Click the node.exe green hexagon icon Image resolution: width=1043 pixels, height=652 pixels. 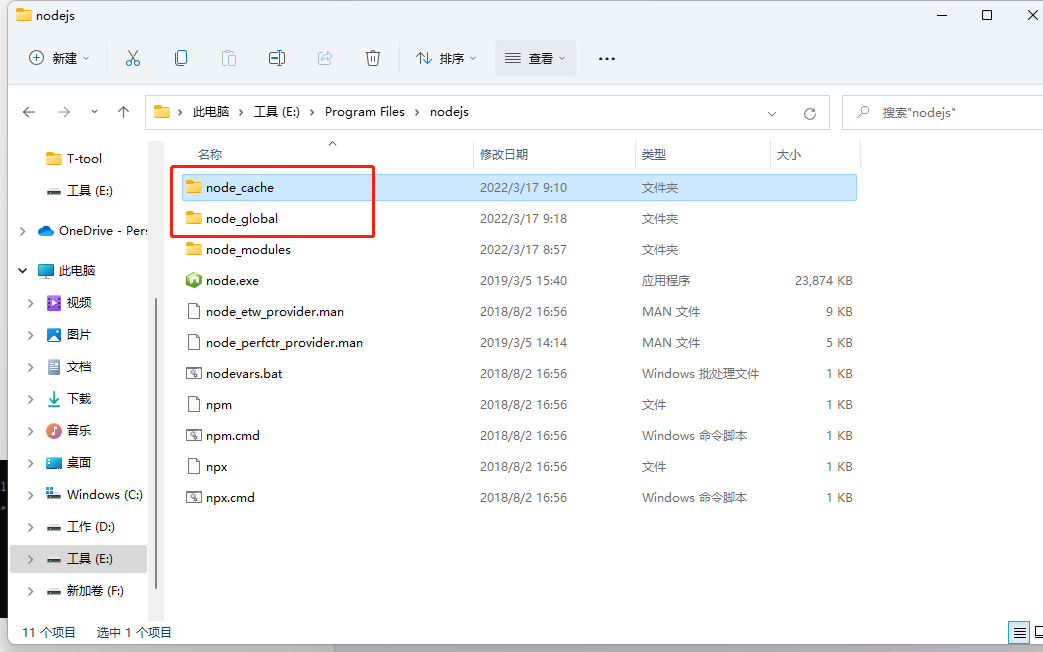[x=194, y=280]
